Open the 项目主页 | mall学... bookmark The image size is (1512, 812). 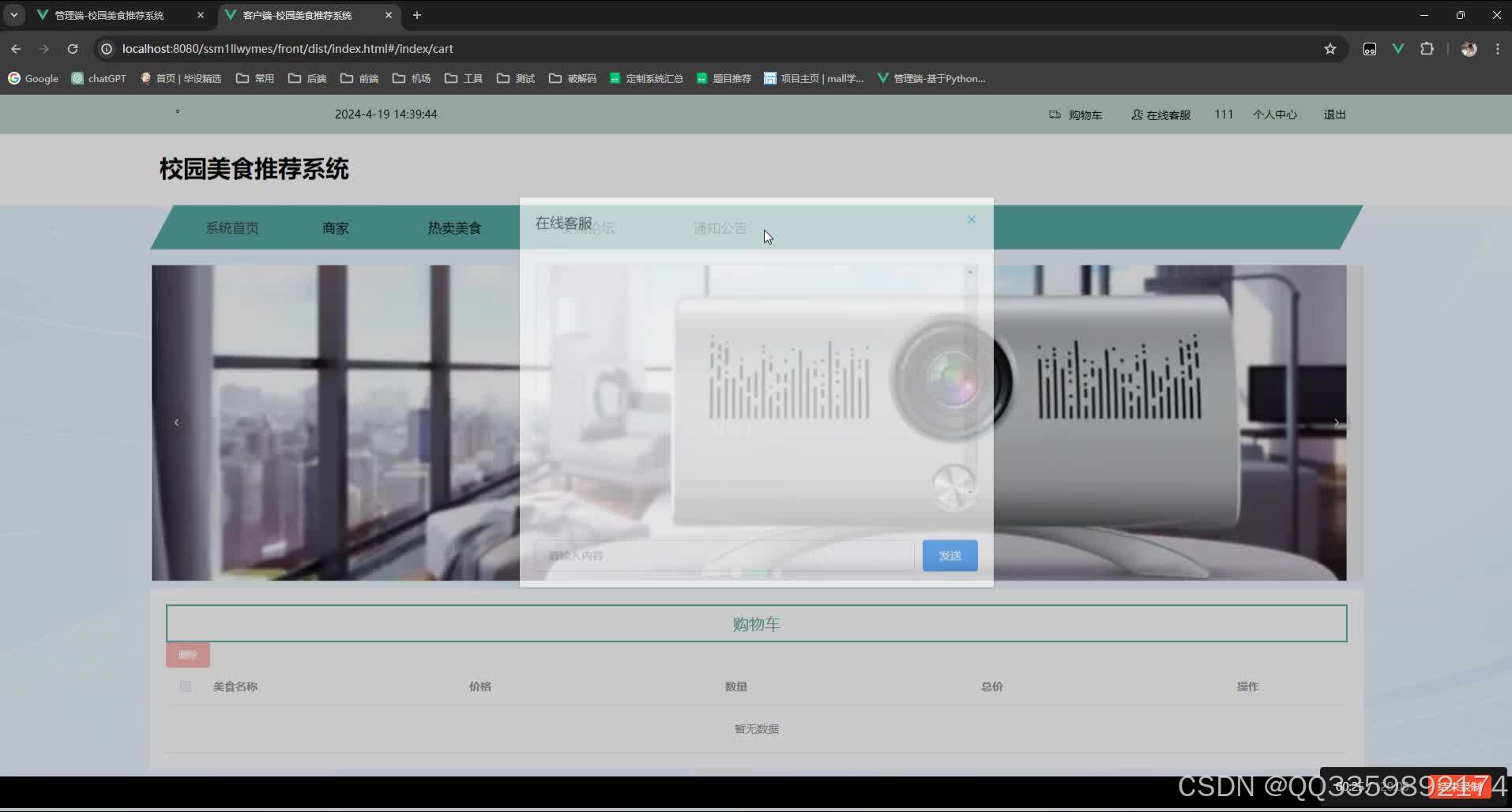tap(814, 78)
